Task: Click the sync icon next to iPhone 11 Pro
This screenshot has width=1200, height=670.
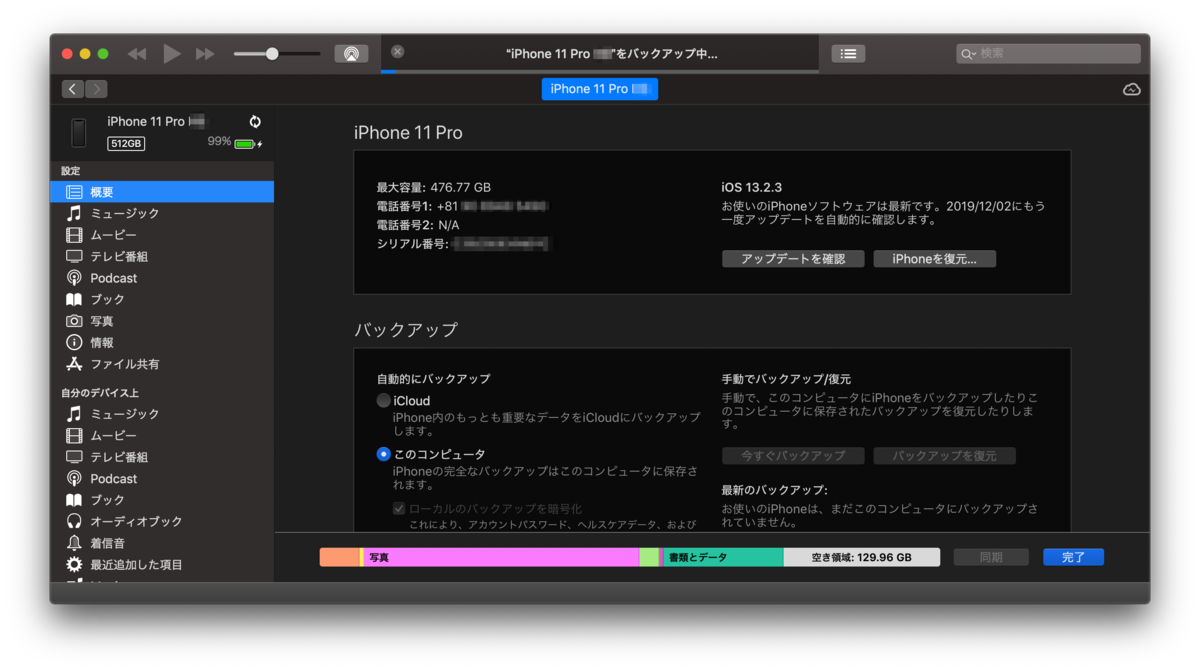Action: (x=254, y=121)
